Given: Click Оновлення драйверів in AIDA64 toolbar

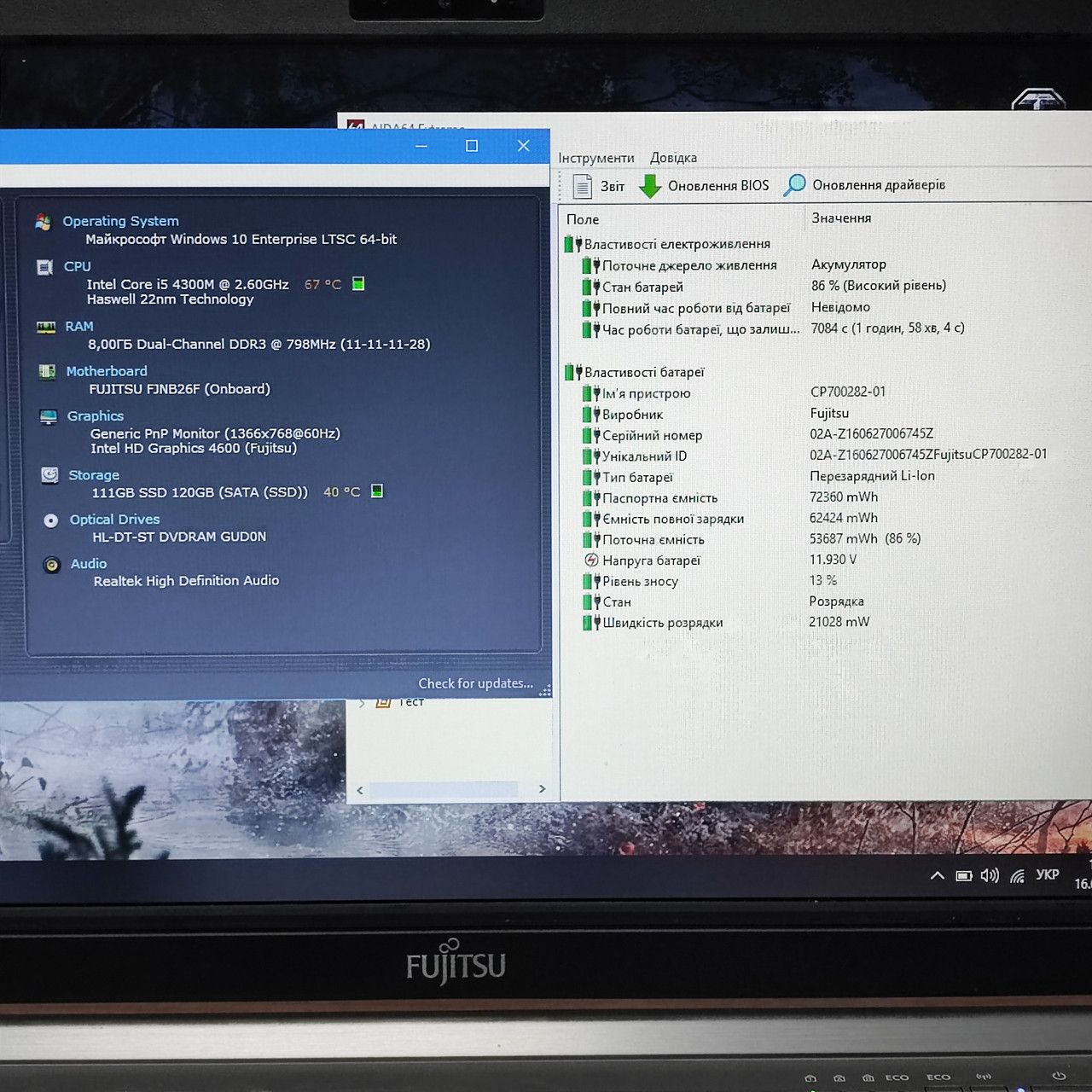Looking at the screenshot, I should 865,184.
